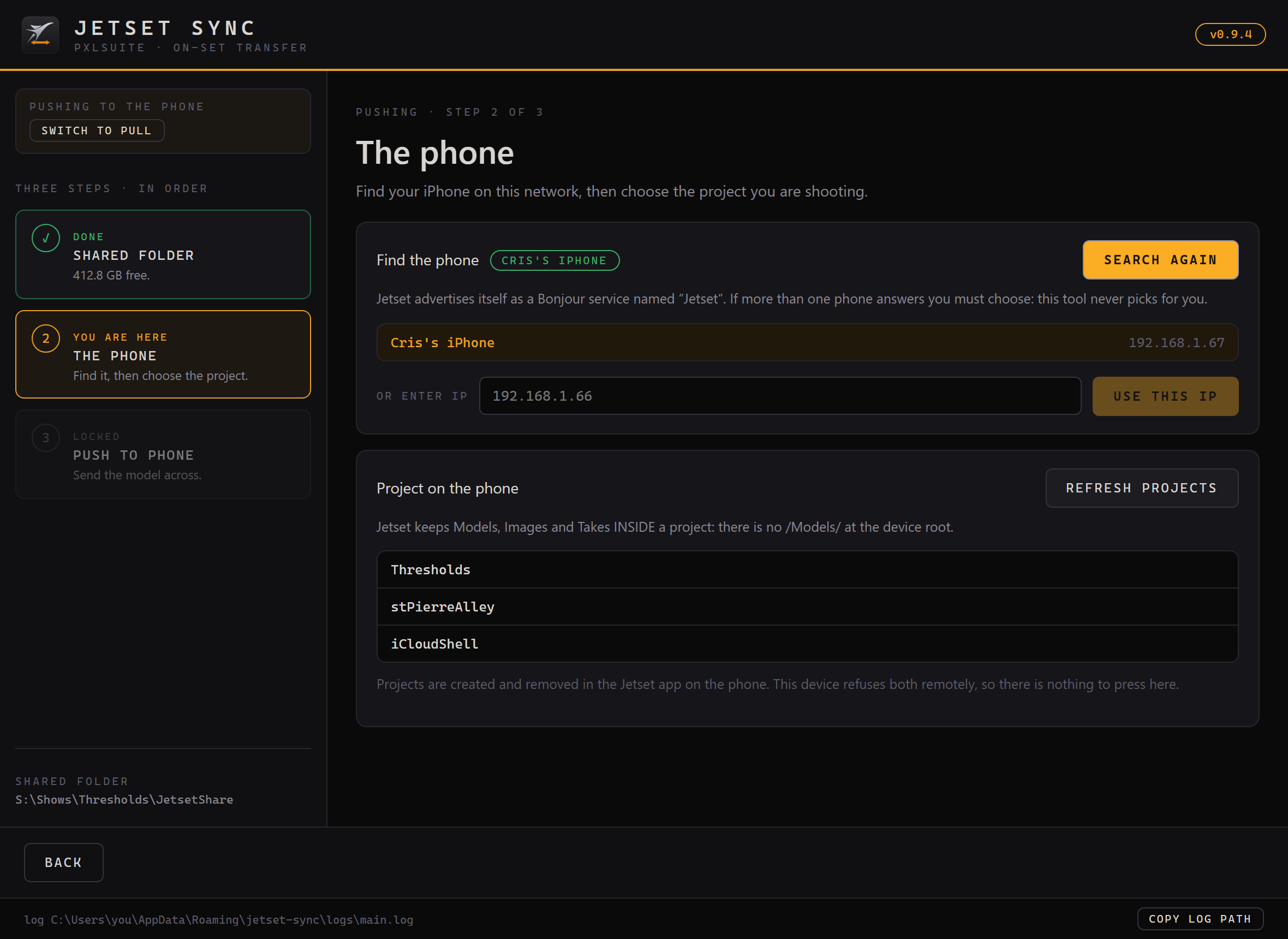Open the Shared Folder done step
Viewport: 1288px width, 939px height.
(163, 254)
